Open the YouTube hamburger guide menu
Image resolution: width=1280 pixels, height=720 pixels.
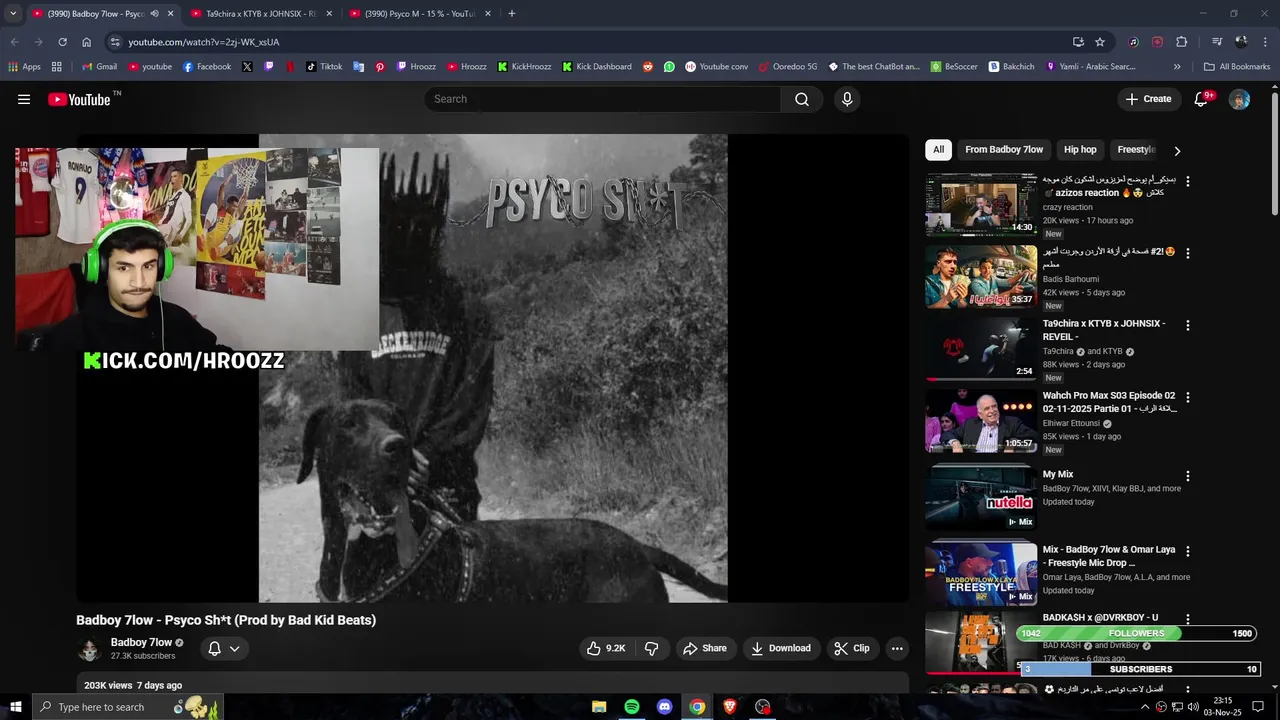coord(24,99)
